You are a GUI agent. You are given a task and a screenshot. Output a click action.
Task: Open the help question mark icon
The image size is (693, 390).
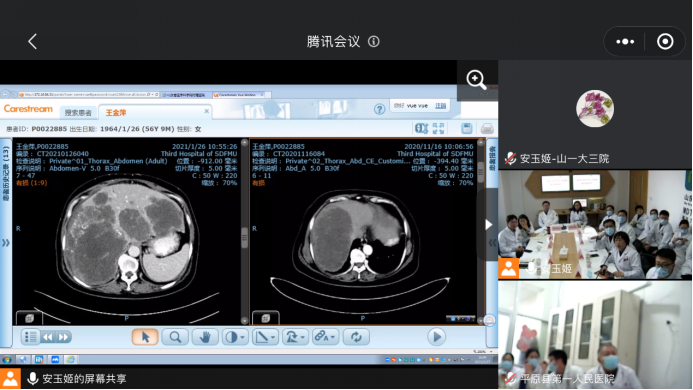click(x=379, y=109)
